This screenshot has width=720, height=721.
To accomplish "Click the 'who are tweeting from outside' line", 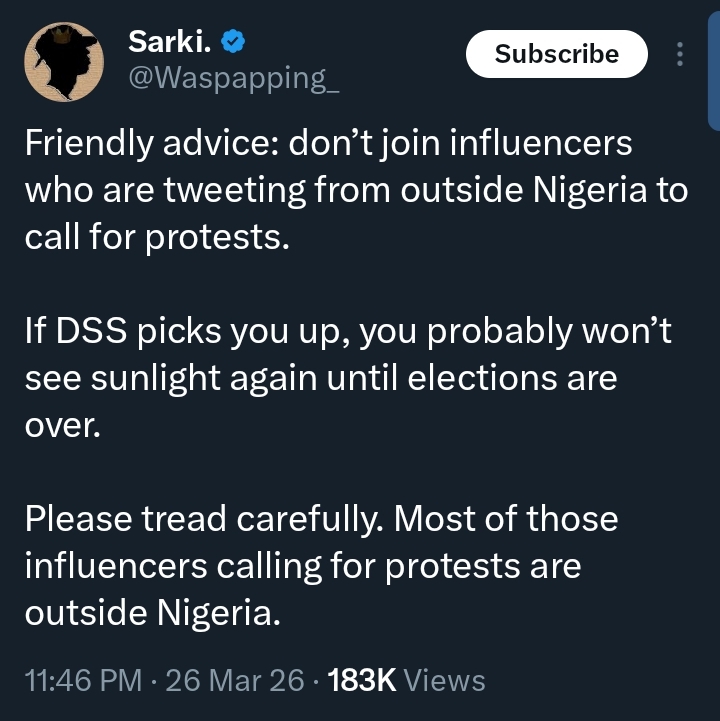I will click(x=356, y=190).
